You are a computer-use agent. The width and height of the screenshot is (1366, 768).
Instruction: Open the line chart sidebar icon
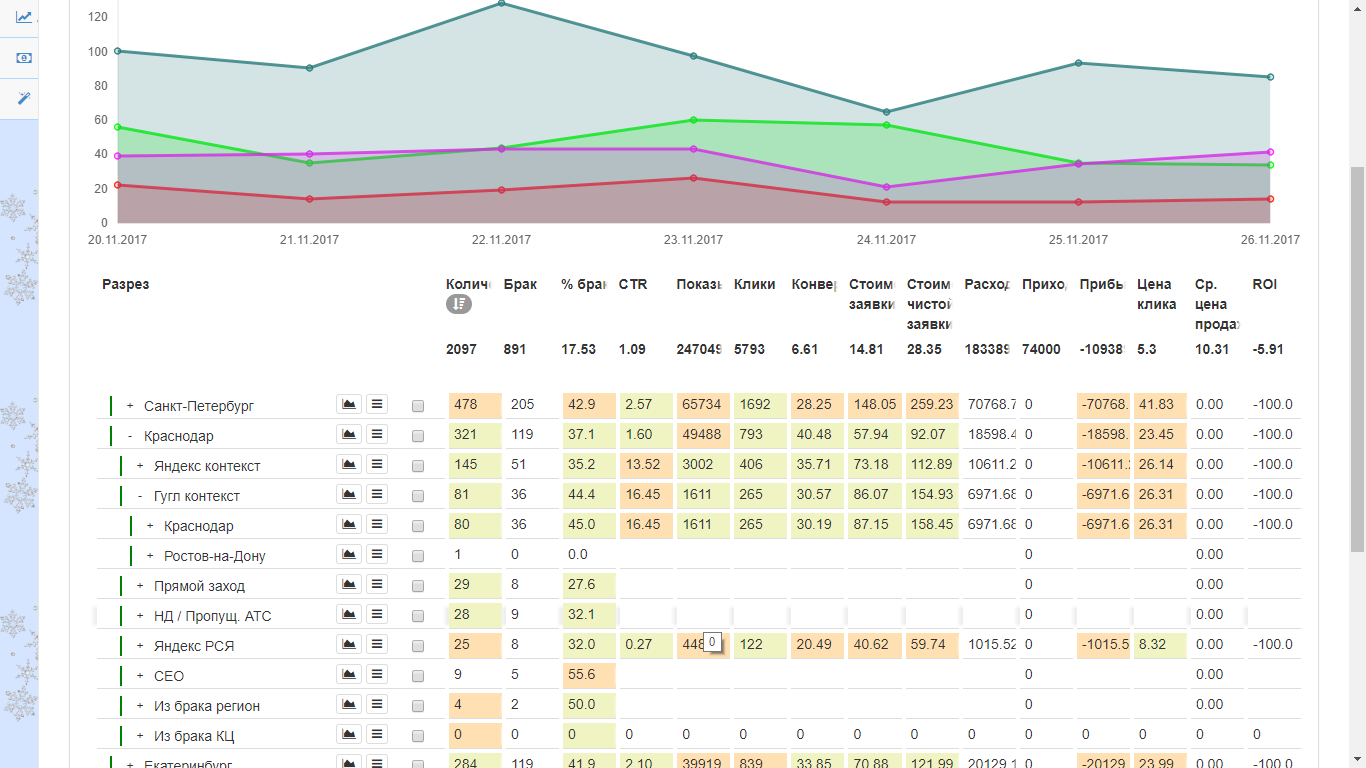tap(24, 17)
